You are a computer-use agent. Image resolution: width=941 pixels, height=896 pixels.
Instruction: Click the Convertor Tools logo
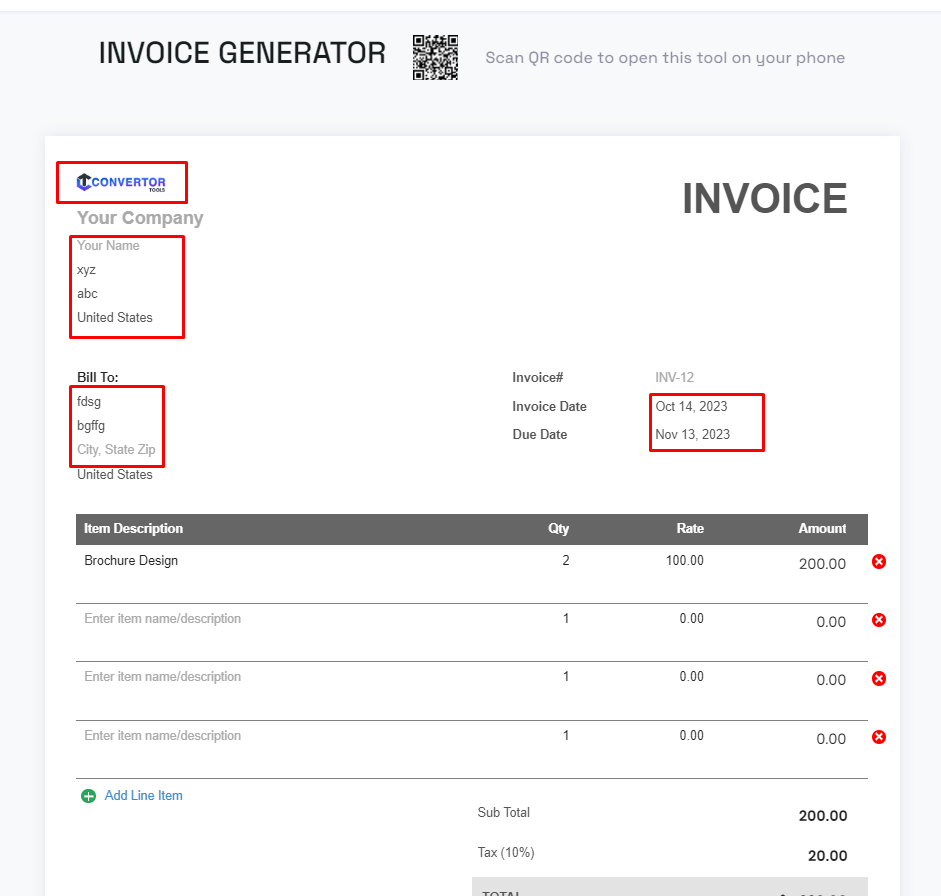pos(121,182)
